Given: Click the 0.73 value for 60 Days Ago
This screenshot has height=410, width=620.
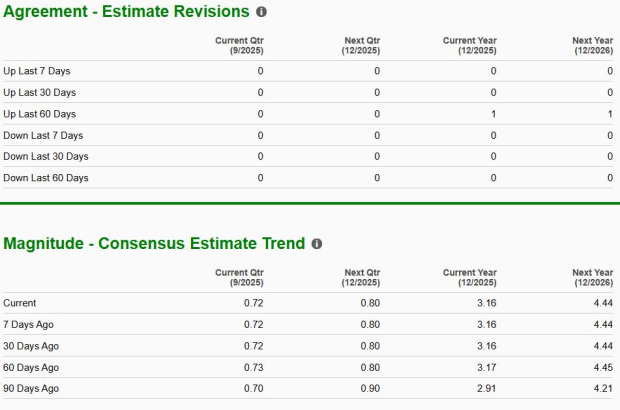Looking at the screenshot, I should pyautogui.click(x=254, y=367).
